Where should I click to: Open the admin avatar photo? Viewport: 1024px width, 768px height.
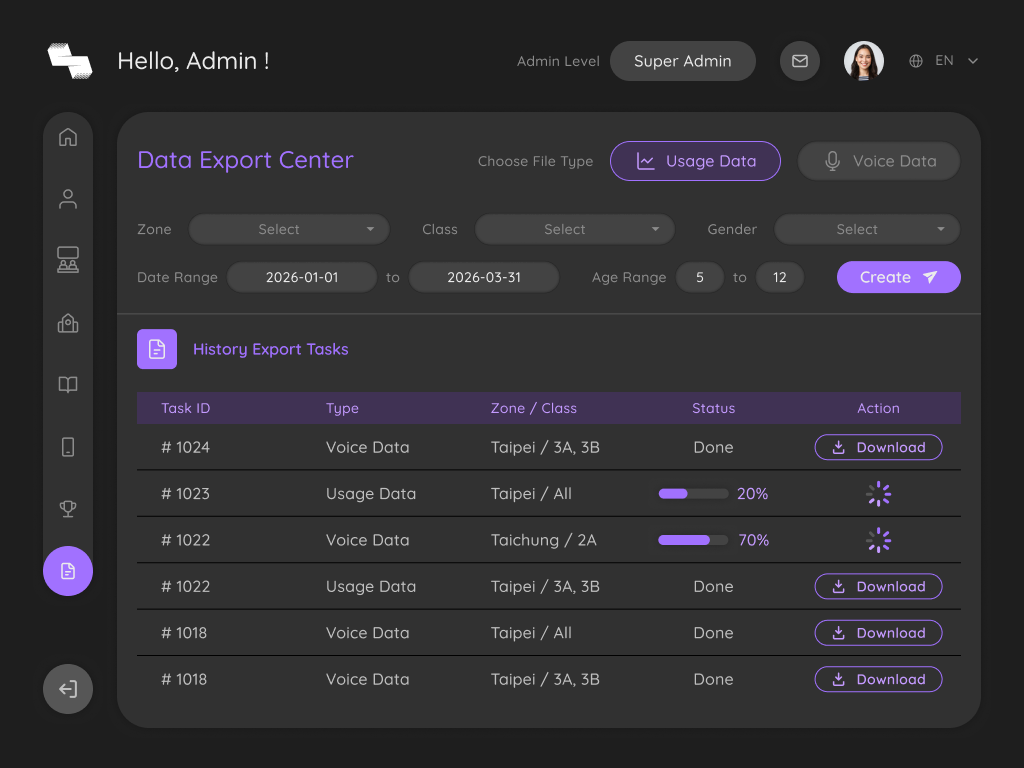click(x=864, y=61)
